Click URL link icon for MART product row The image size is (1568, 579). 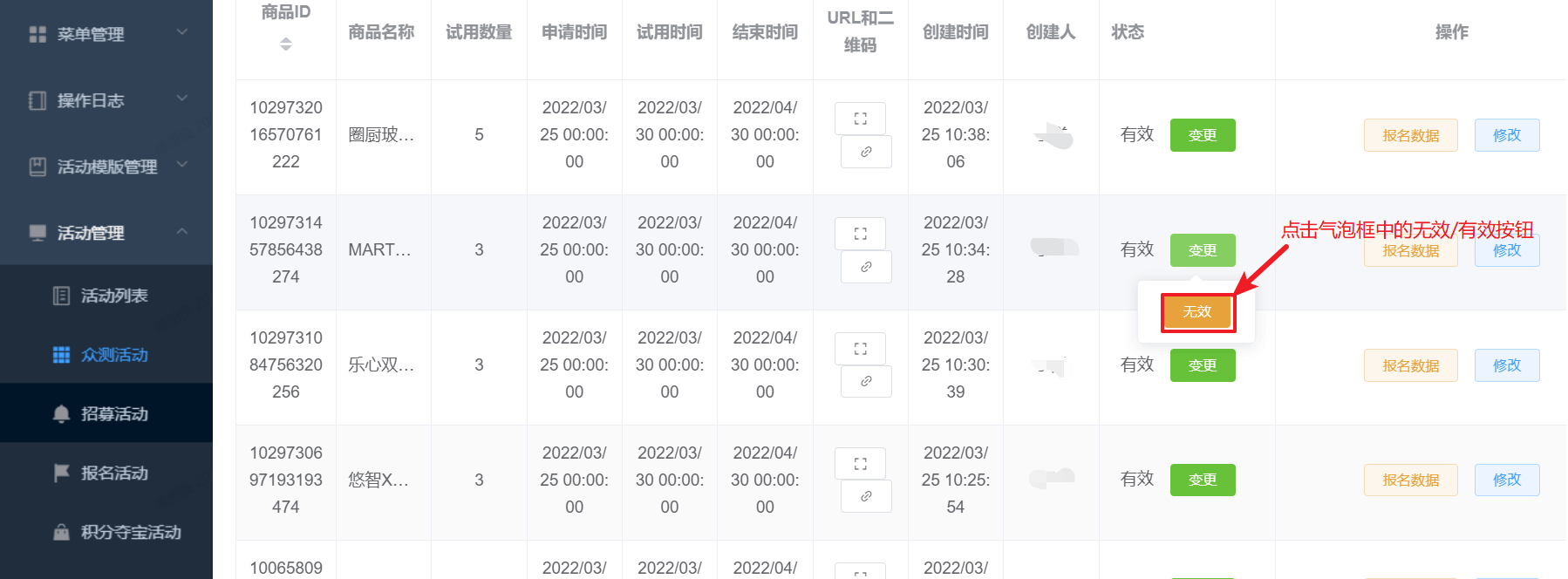866,267
